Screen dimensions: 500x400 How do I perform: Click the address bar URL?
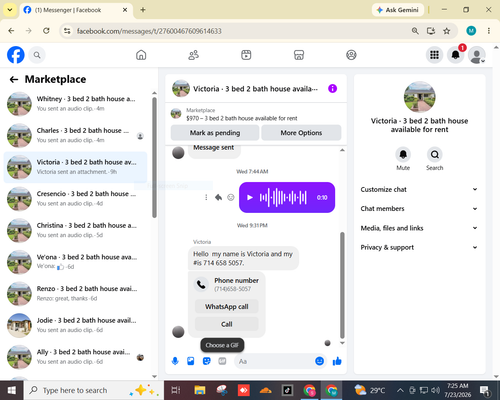click(149, 31)
